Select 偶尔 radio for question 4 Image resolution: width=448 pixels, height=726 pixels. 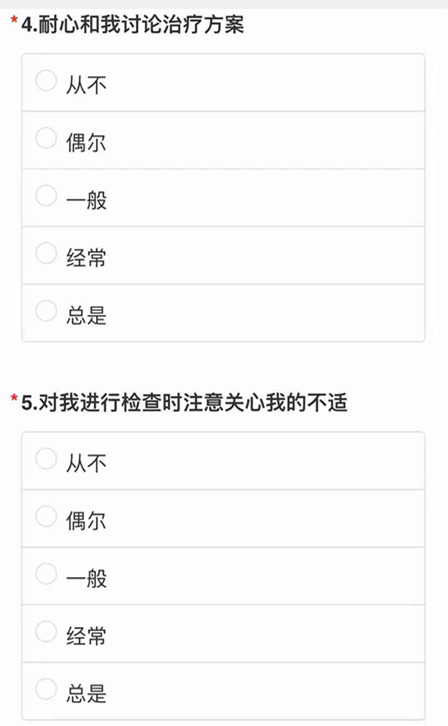pos(46,138)
